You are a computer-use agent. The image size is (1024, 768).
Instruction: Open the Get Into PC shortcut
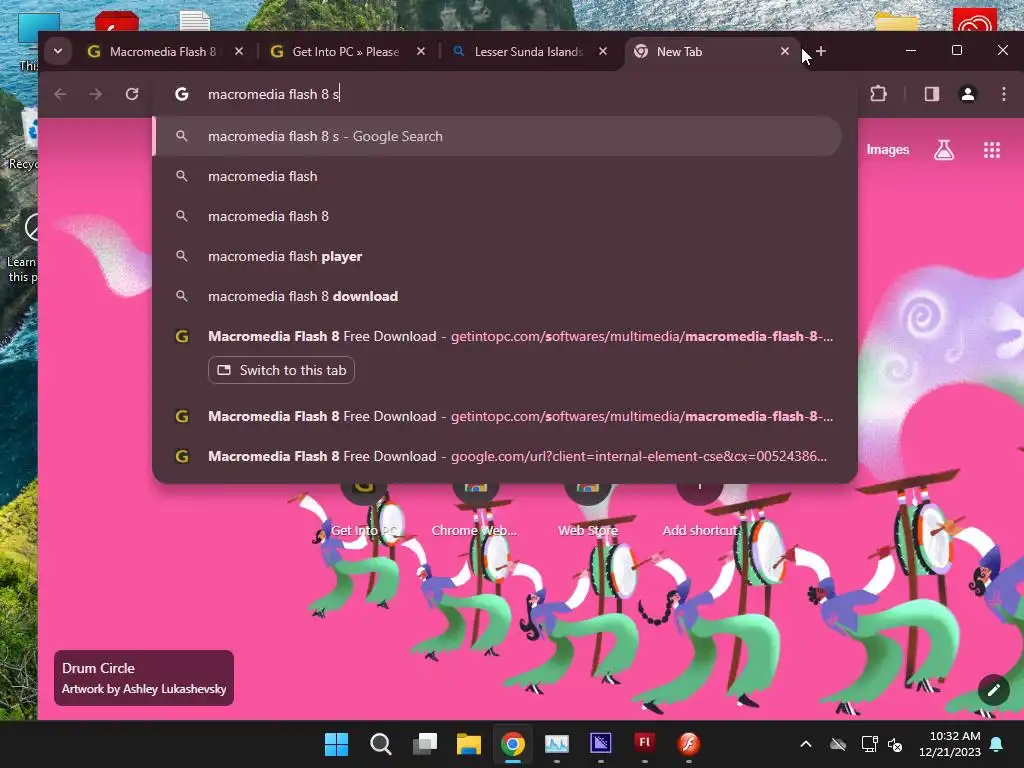click(x=364, y=511)
